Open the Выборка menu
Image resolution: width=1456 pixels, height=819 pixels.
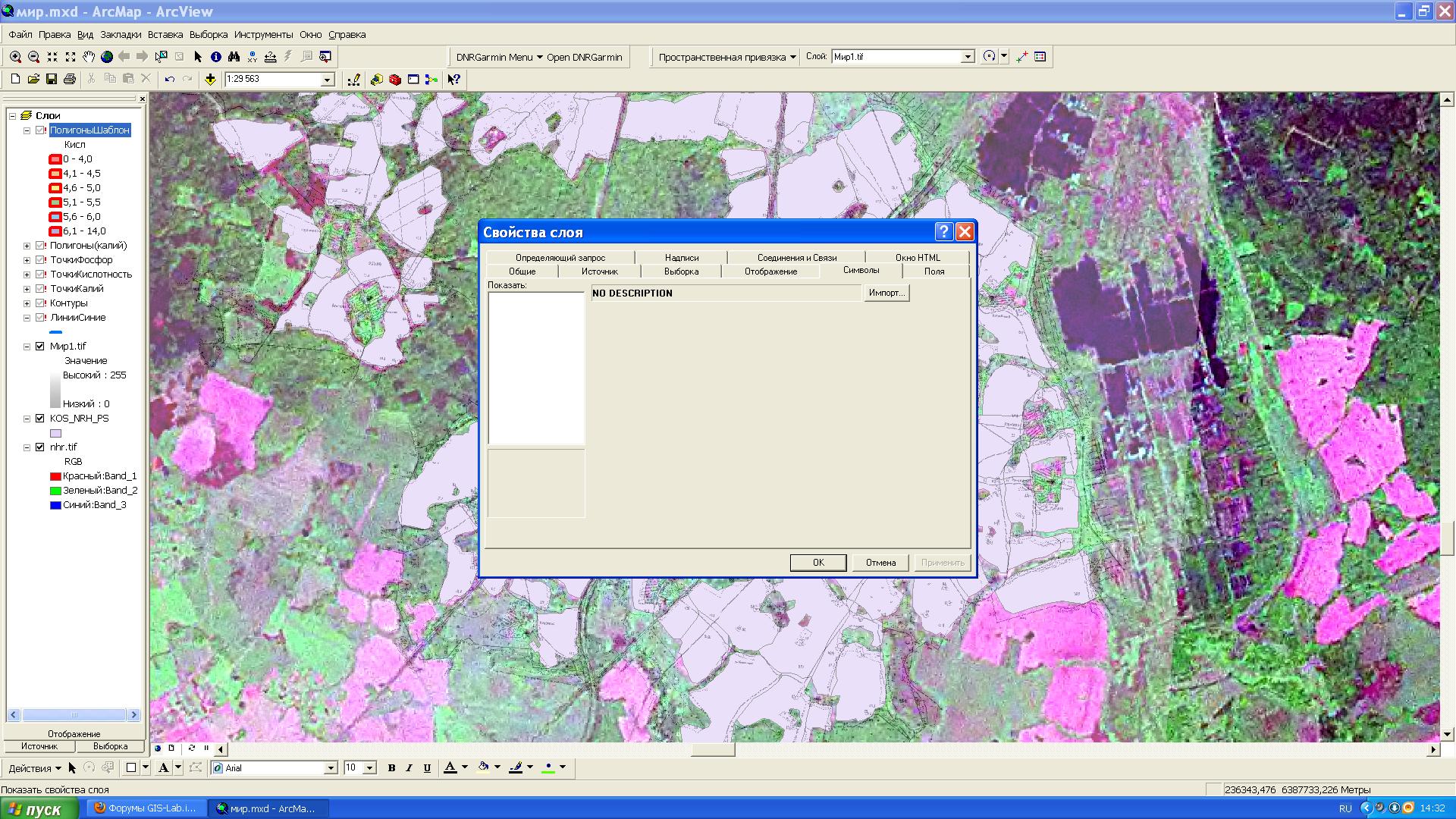(209, 35)
